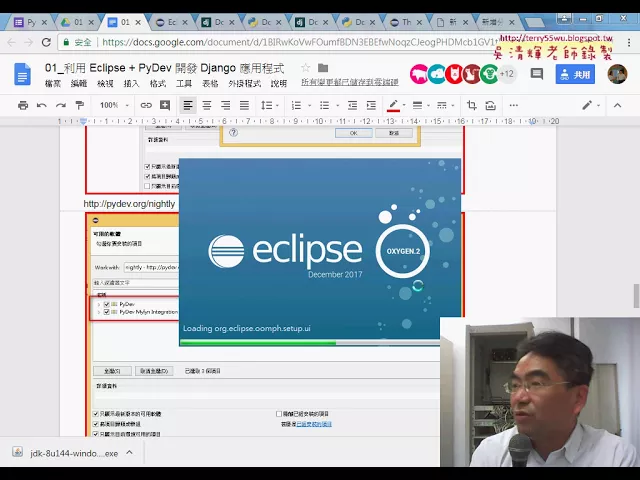Open the Google account avatar
Screen dimensions: 640x480
(x=617, y=74)
